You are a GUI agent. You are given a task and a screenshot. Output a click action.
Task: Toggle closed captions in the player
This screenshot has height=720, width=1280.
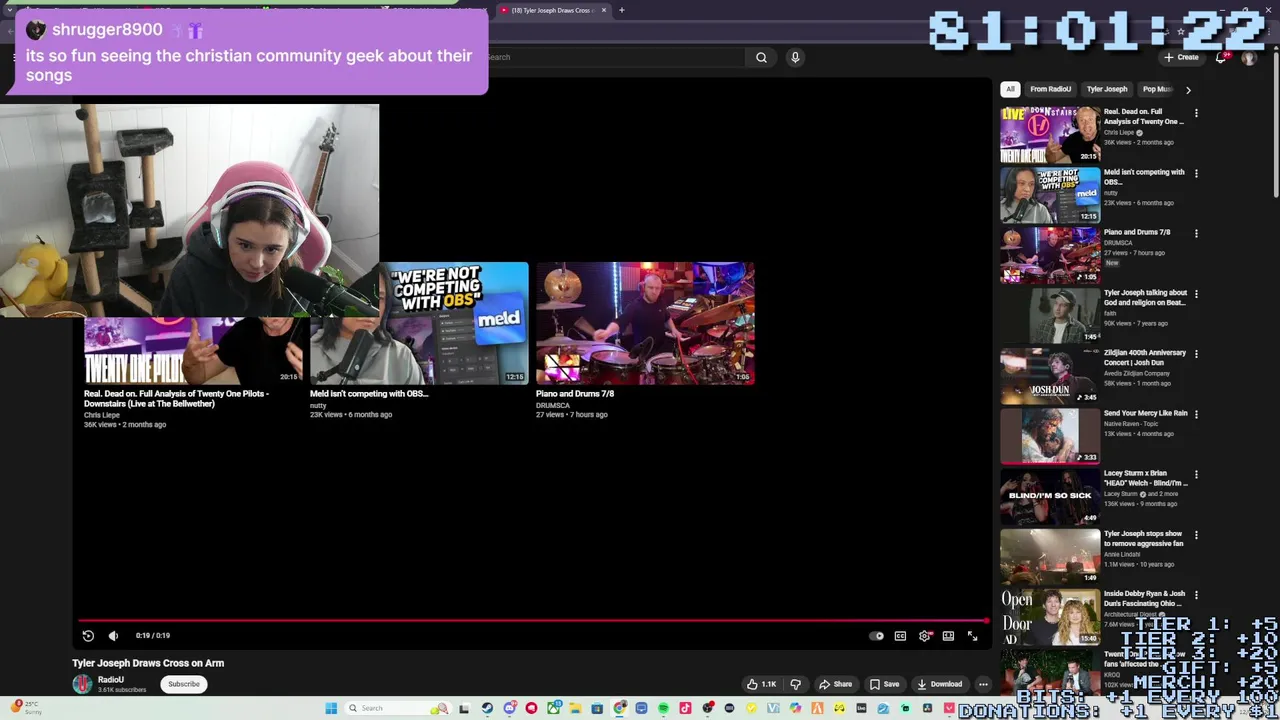[x=900, y=636]
